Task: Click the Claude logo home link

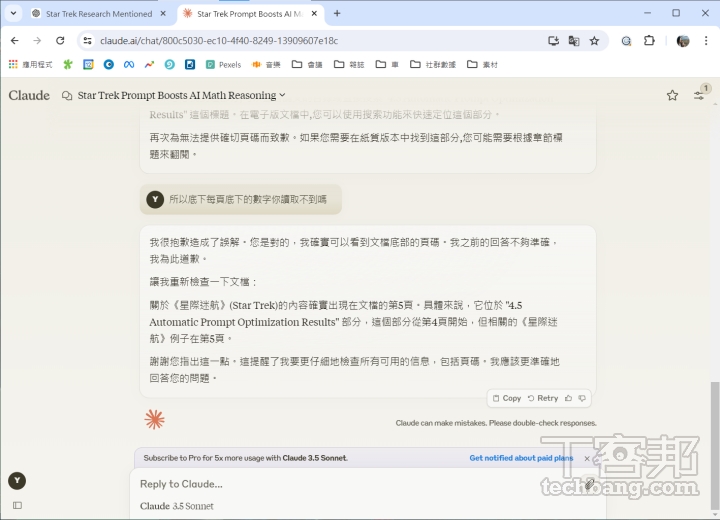Action: (29, 96)
